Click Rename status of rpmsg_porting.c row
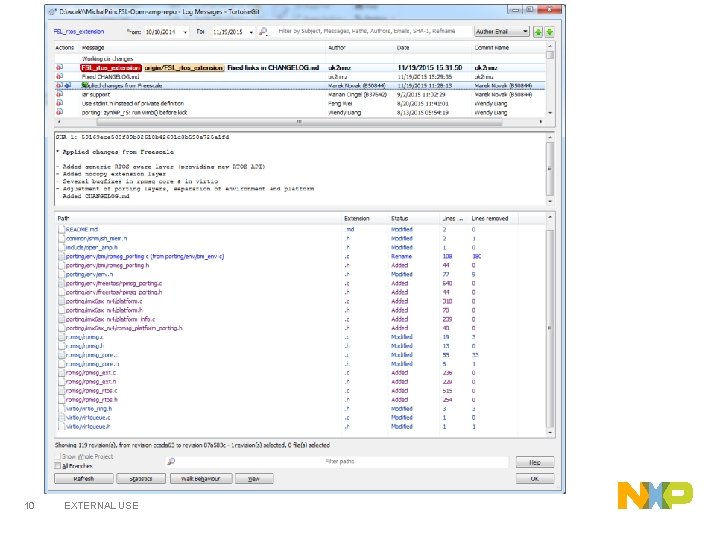The image size is (720, 540). [401, 256]
